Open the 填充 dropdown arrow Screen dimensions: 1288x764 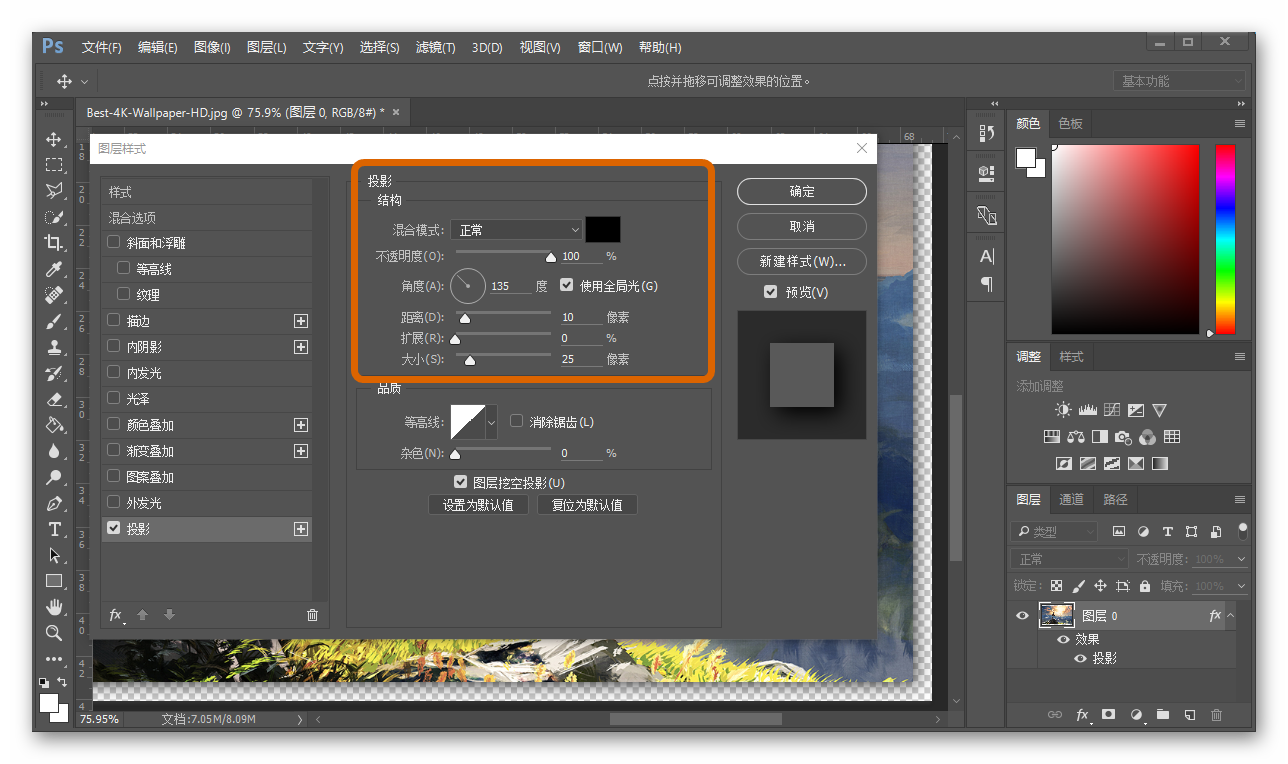pyautogui.click(x=1243, y=586)
